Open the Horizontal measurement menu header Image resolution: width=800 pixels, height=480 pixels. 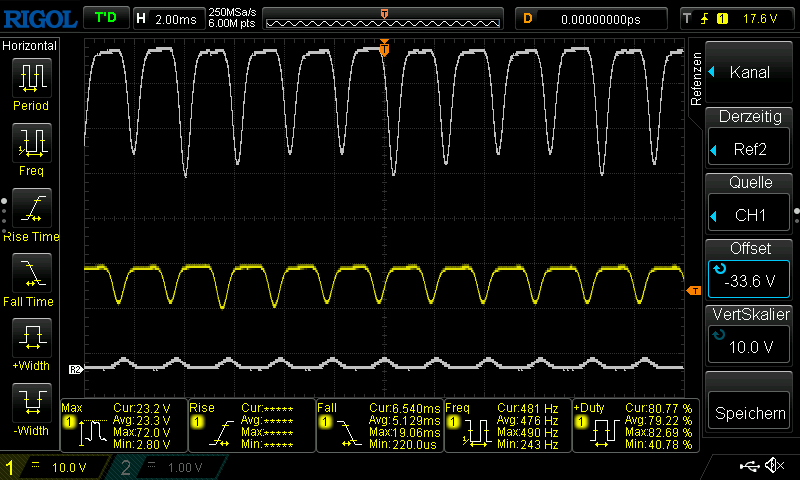click(30, 46)
